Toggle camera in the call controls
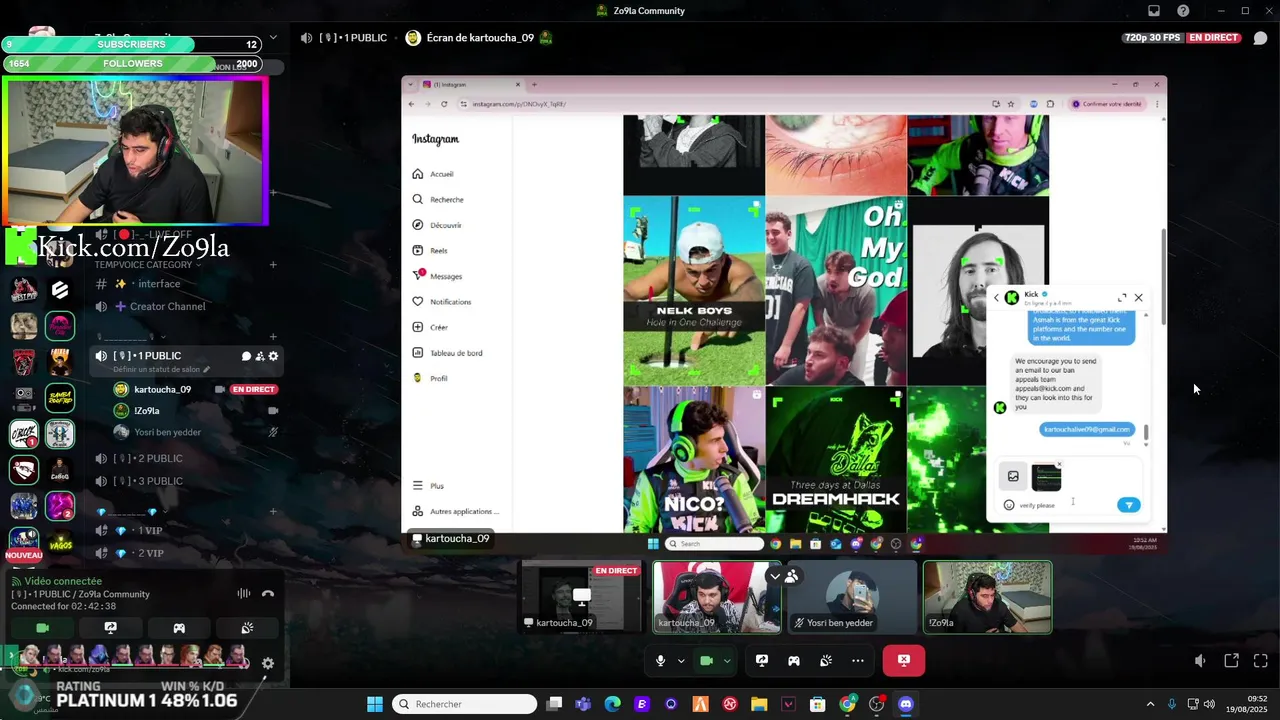The height and width of the screenshot is (720, 1280). (706, 661)
